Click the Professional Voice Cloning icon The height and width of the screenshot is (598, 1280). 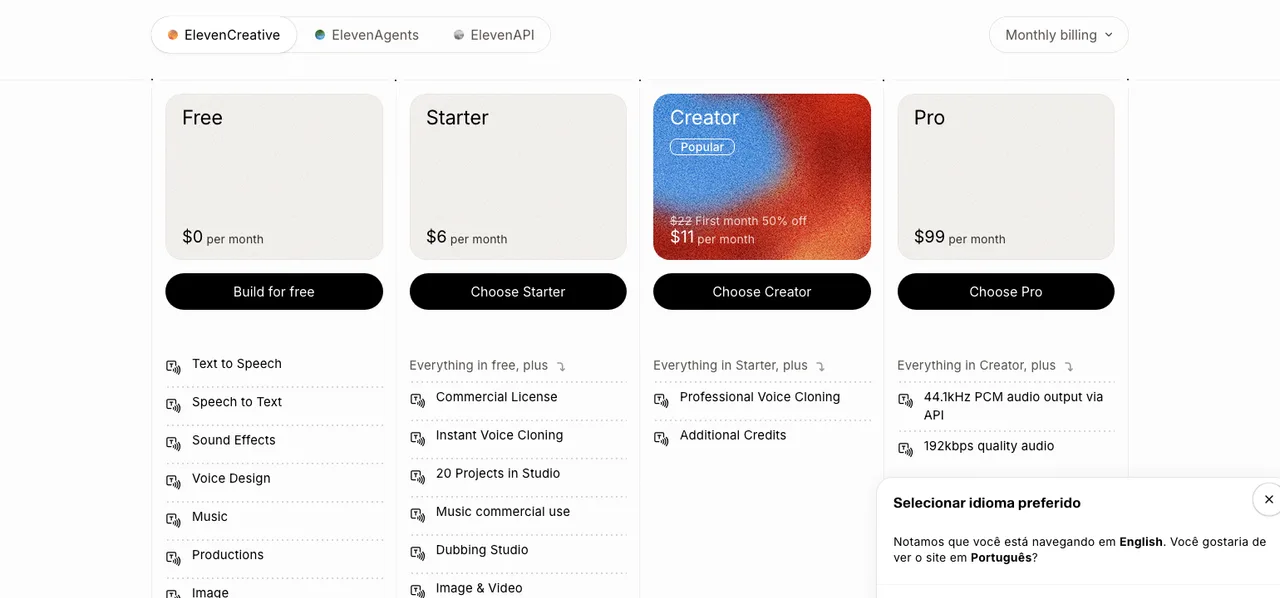click(x=661, y=399)
